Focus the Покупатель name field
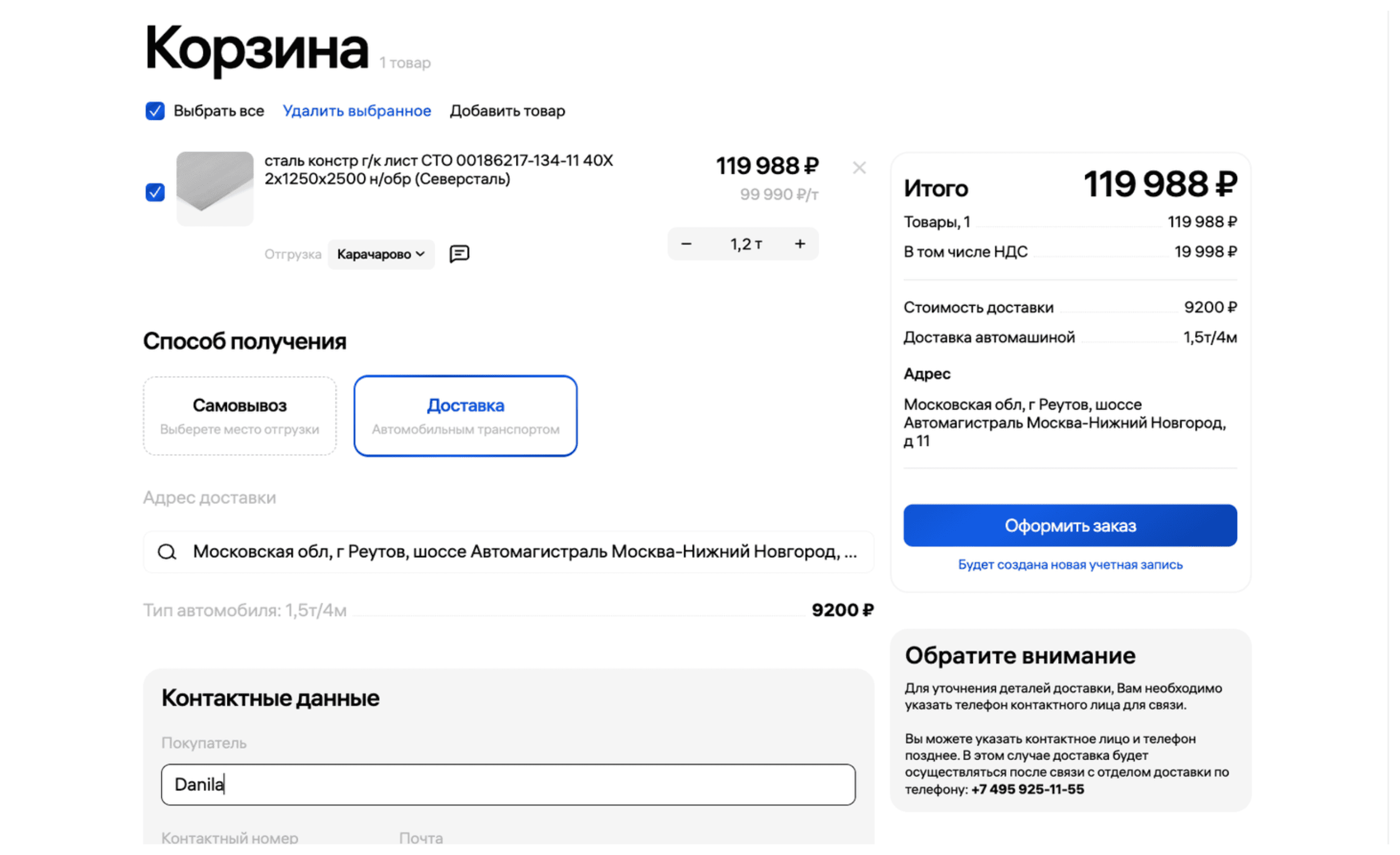 click(508, 785)
